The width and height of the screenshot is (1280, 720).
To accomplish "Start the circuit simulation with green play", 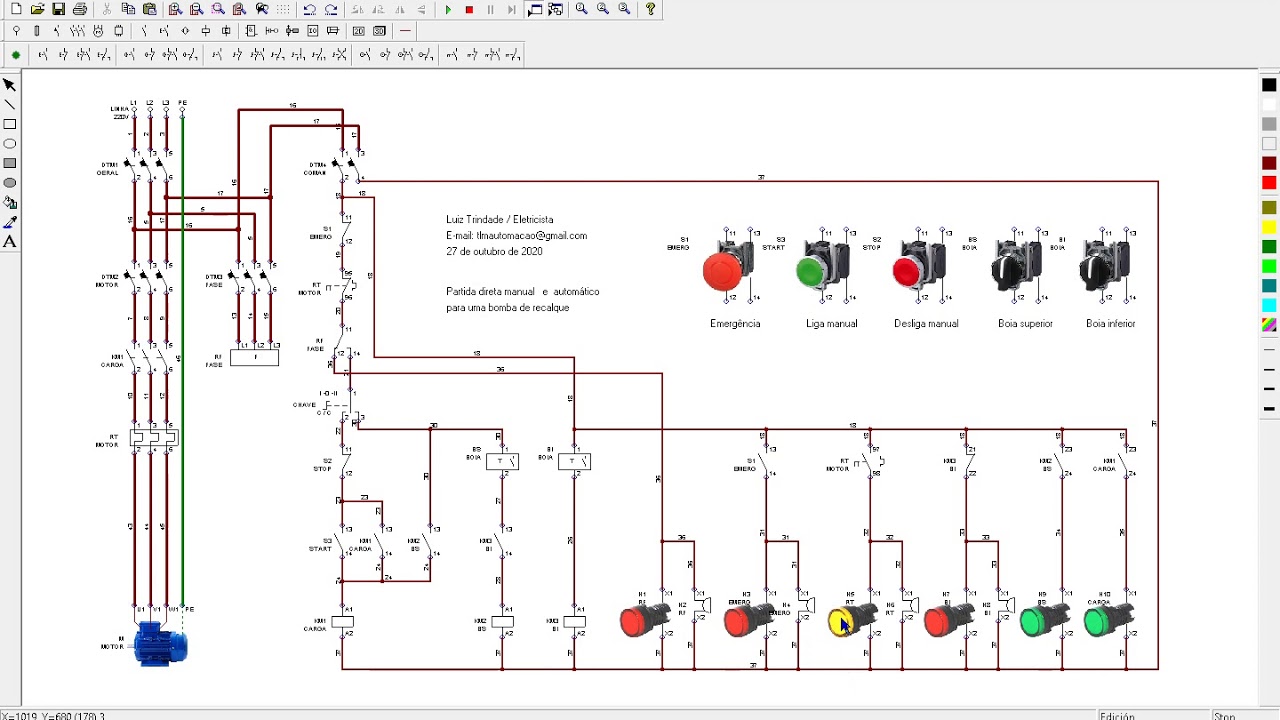I will 448,9.
